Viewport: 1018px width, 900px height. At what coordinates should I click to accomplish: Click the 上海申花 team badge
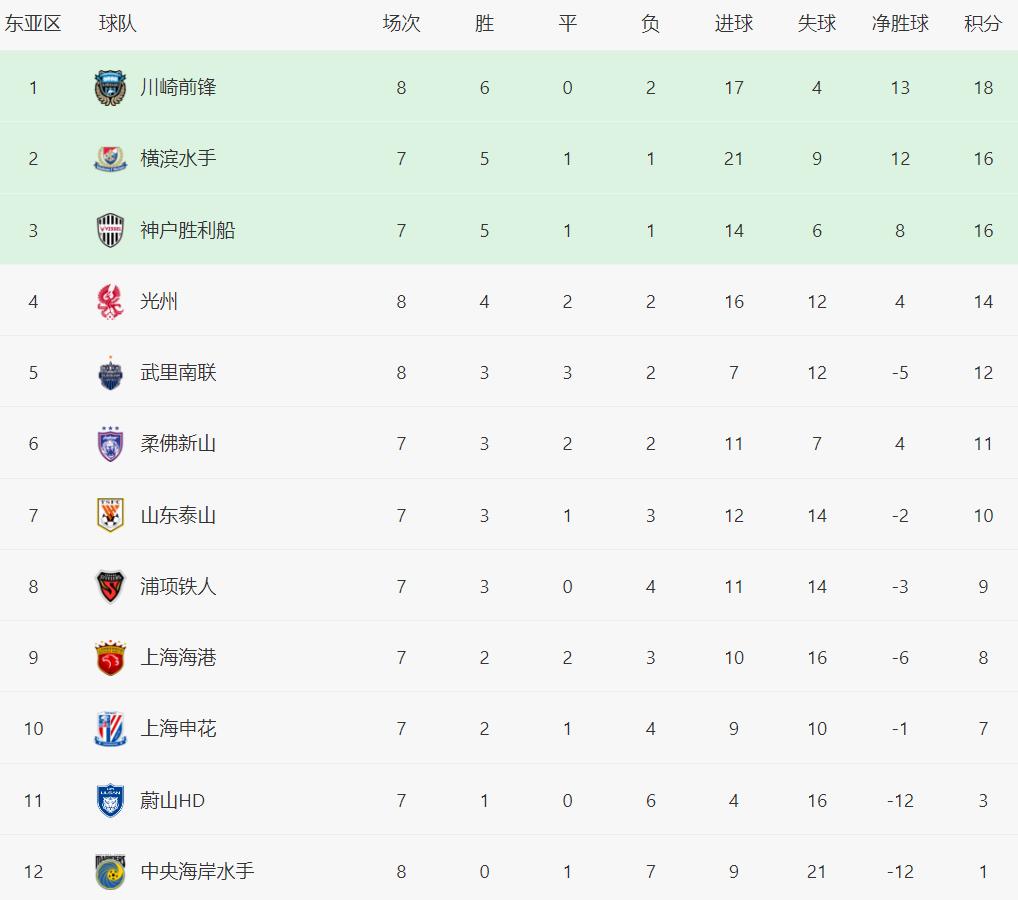[x=110, y=729]
